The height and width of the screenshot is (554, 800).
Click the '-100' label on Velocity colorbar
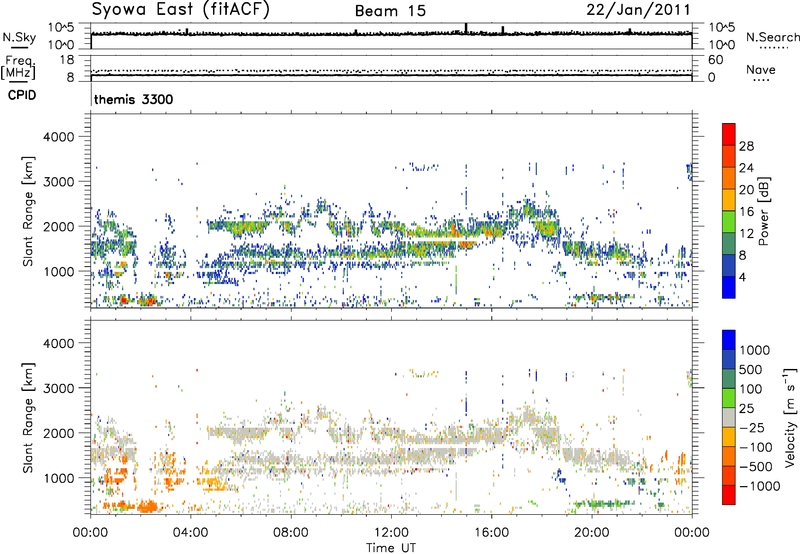tap(756, 447)
